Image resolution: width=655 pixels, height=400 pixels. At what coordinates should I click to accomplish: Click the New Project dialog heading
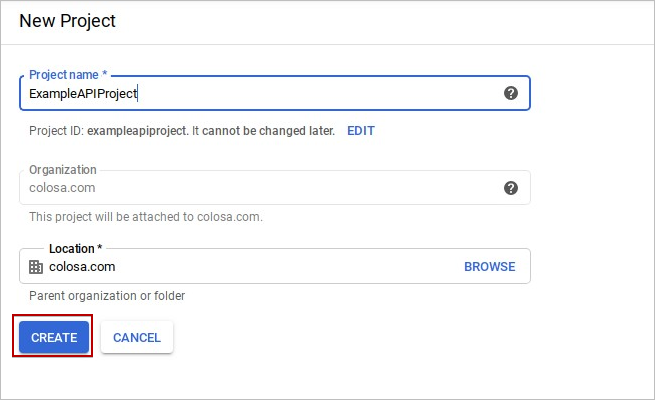[67, 20]
